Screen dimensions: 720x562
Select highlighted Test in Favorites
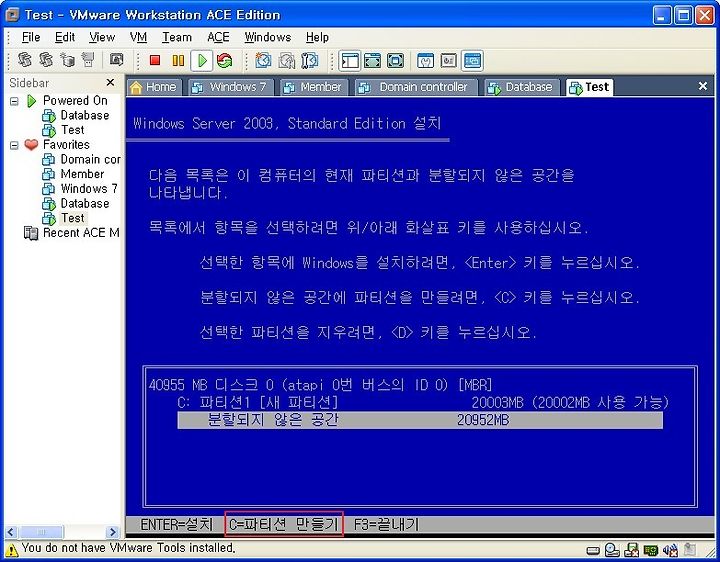tap(64, 219)
